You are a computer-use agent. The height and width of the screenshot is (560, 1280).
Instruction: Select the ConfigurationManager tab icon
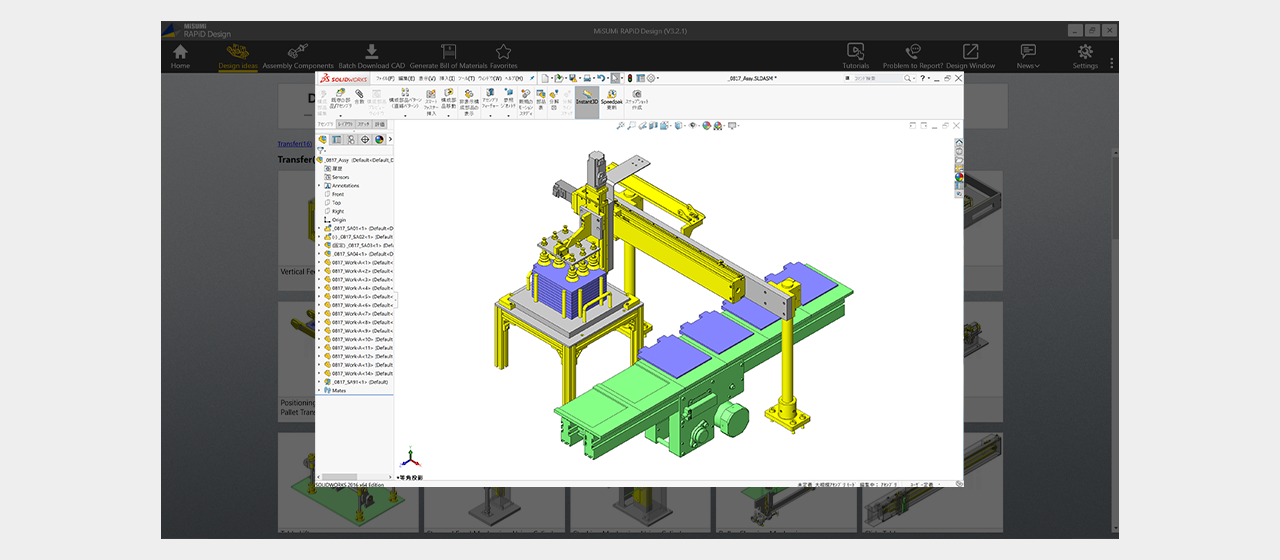pos(351,140)
